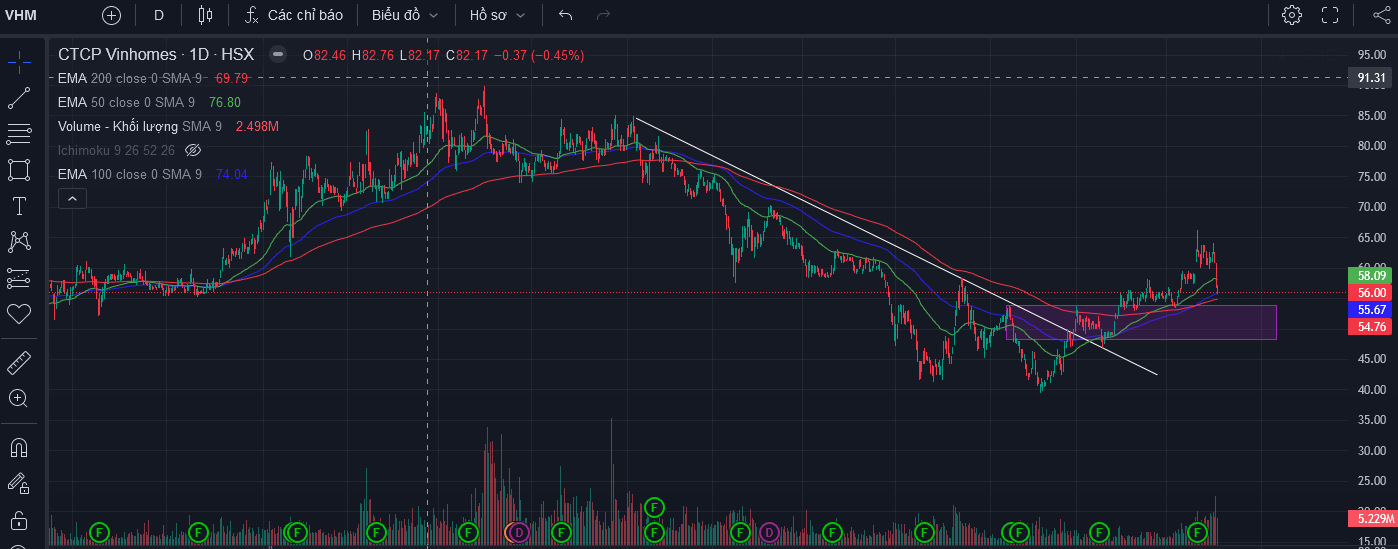
Task: Show the hidden Ichimoku indicator via eye icon
Action: coord(194,150)
